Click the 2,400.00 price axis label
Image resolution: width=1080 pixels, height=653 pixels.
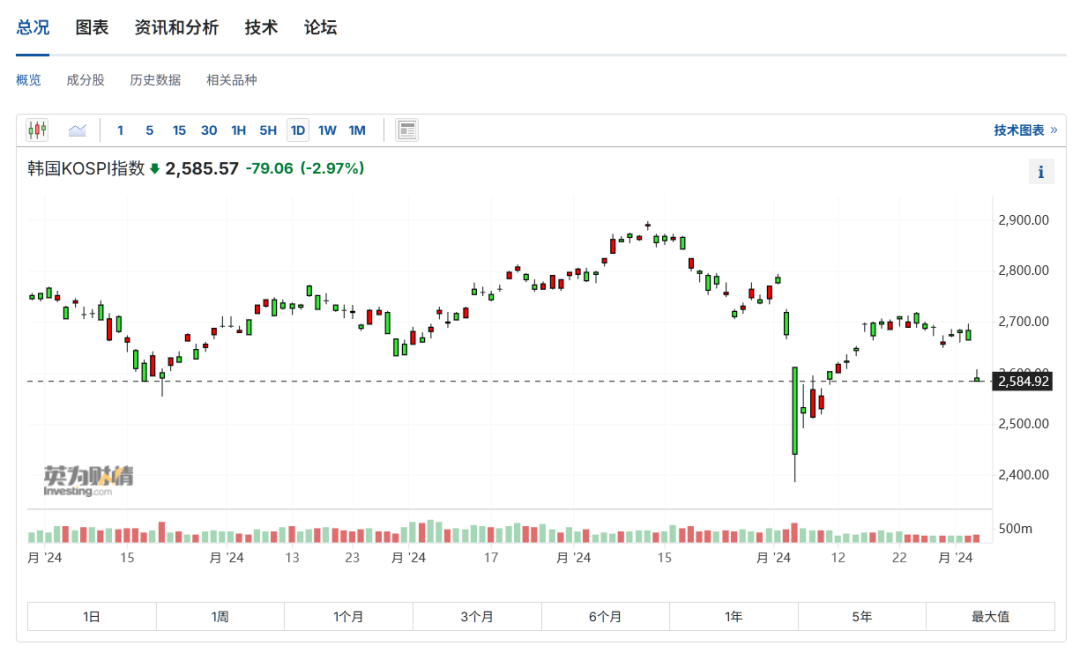(1024, 475)
